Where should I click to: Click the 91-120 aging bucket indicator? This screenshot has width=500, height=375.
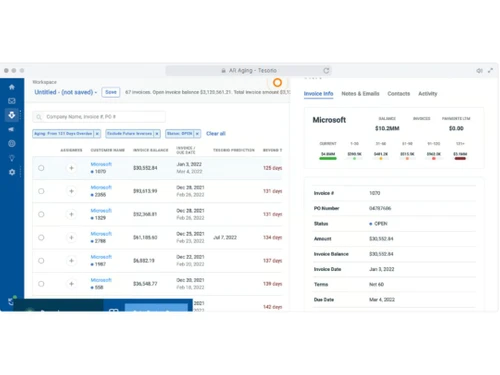pyautogui.click(x=434, y=158)
